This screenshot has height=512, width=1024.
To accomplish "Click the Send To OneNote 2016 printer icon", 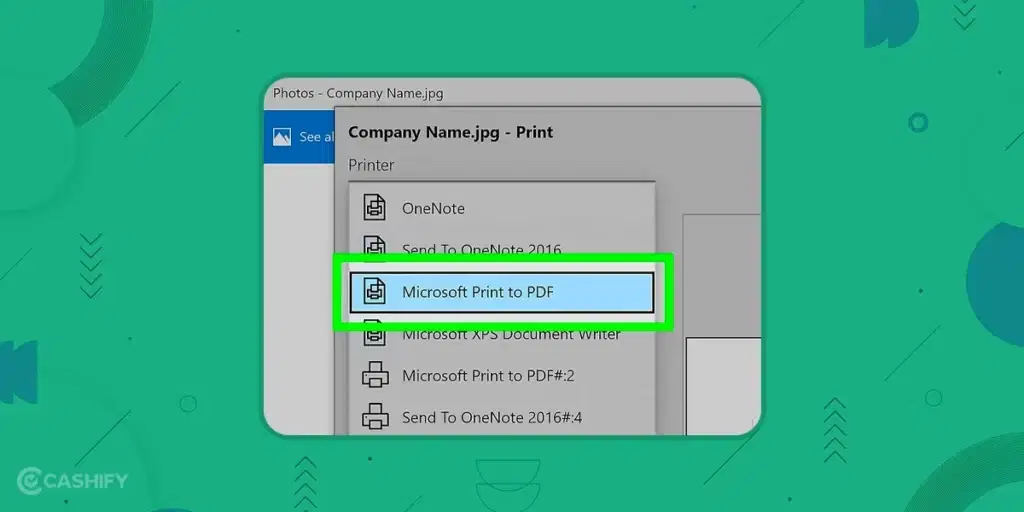I will 375,246.
